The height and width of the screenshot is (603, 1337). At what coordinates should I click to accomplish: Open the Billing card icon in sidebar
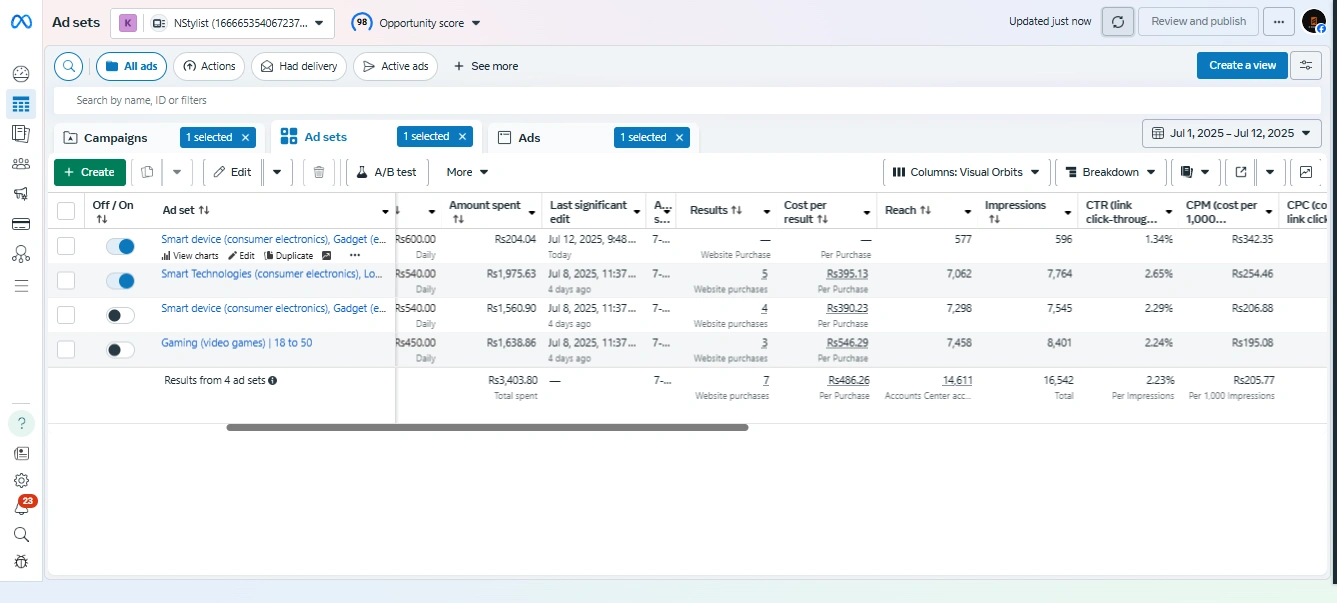[x=21, y=224]
